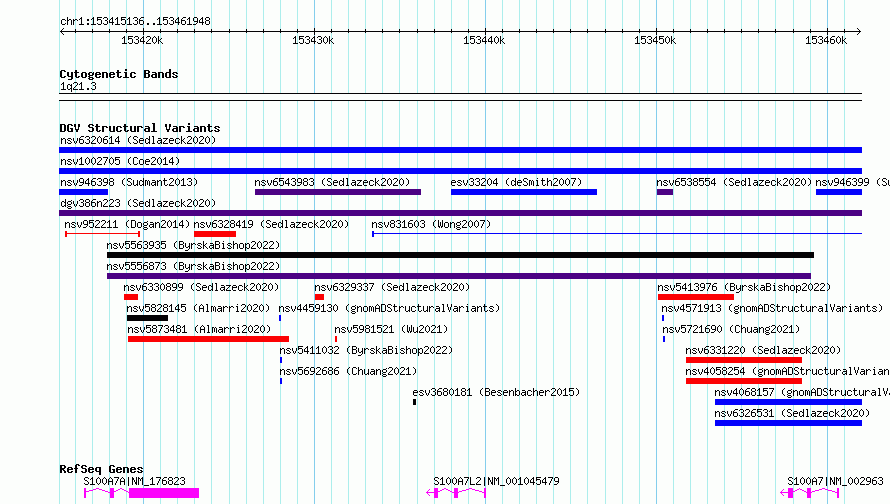Screen dimensions: 890x504
Task: Click nsv5981521 (Wu2021) label
Action: click(x=391, y=329)
